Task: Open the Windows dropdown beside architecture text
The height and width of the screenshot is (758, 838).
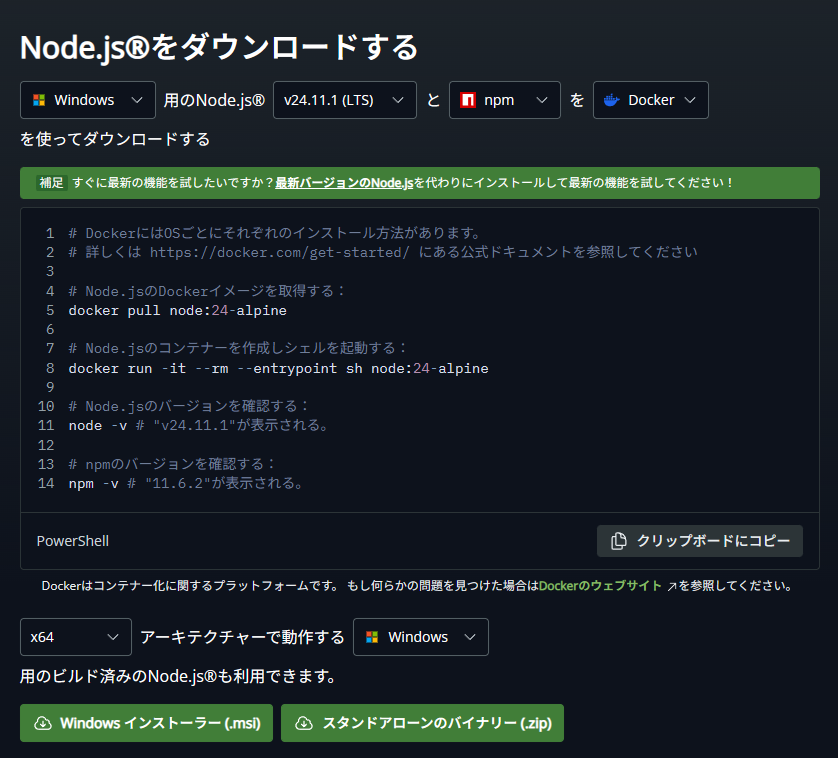Action: tap(421, 637)
